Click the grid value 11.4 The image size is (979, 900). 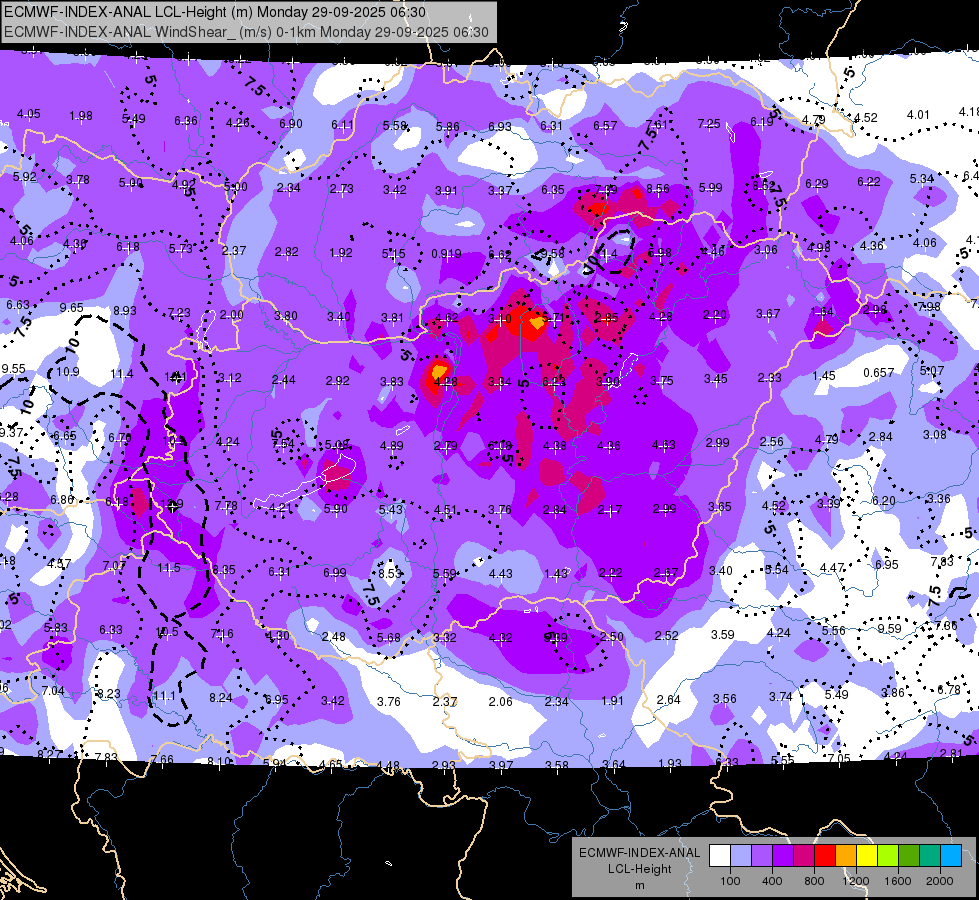tap(122, 373)
